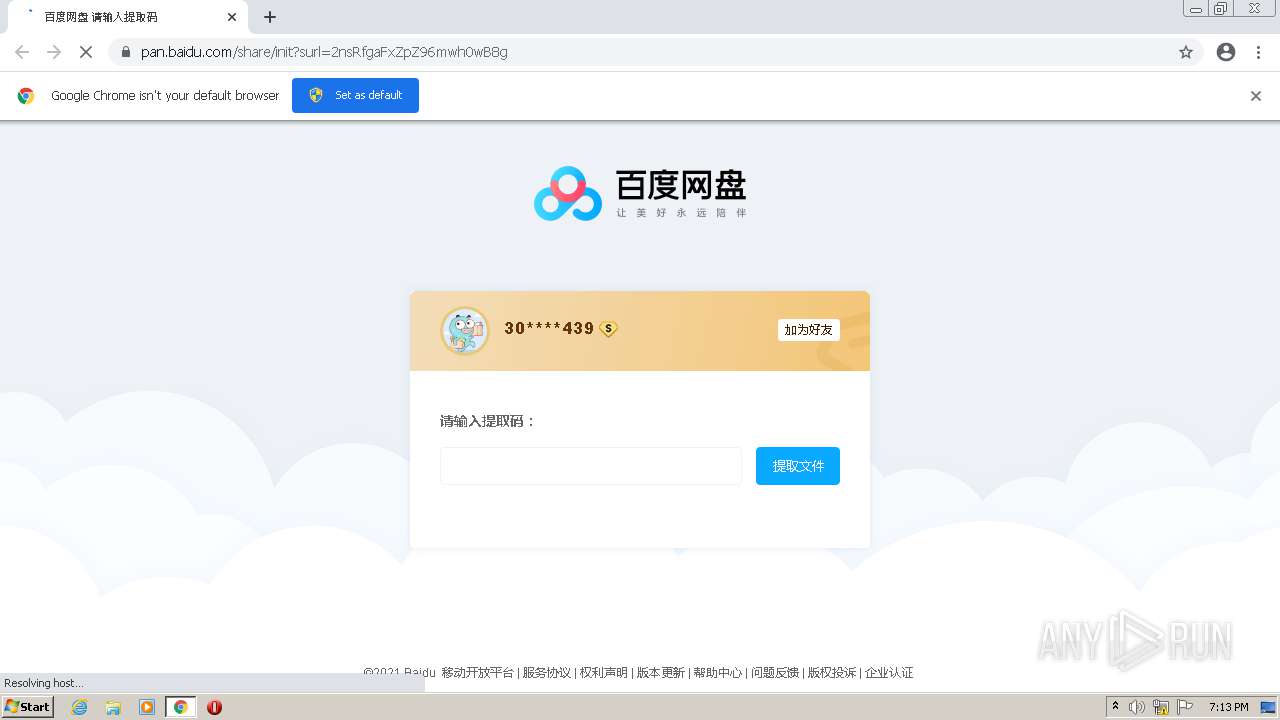This screenshot has height=720, width=1280.
Task: Open File Explorer from taskbar
Action: click(113, 707)
